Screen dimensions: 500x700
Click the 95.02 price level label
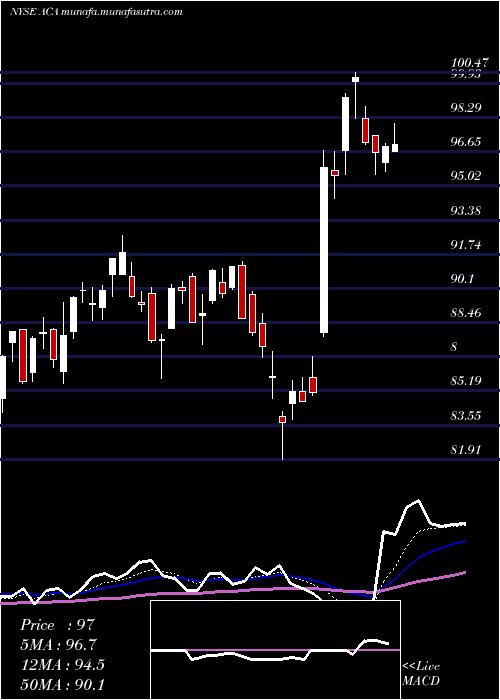(466, 176)
